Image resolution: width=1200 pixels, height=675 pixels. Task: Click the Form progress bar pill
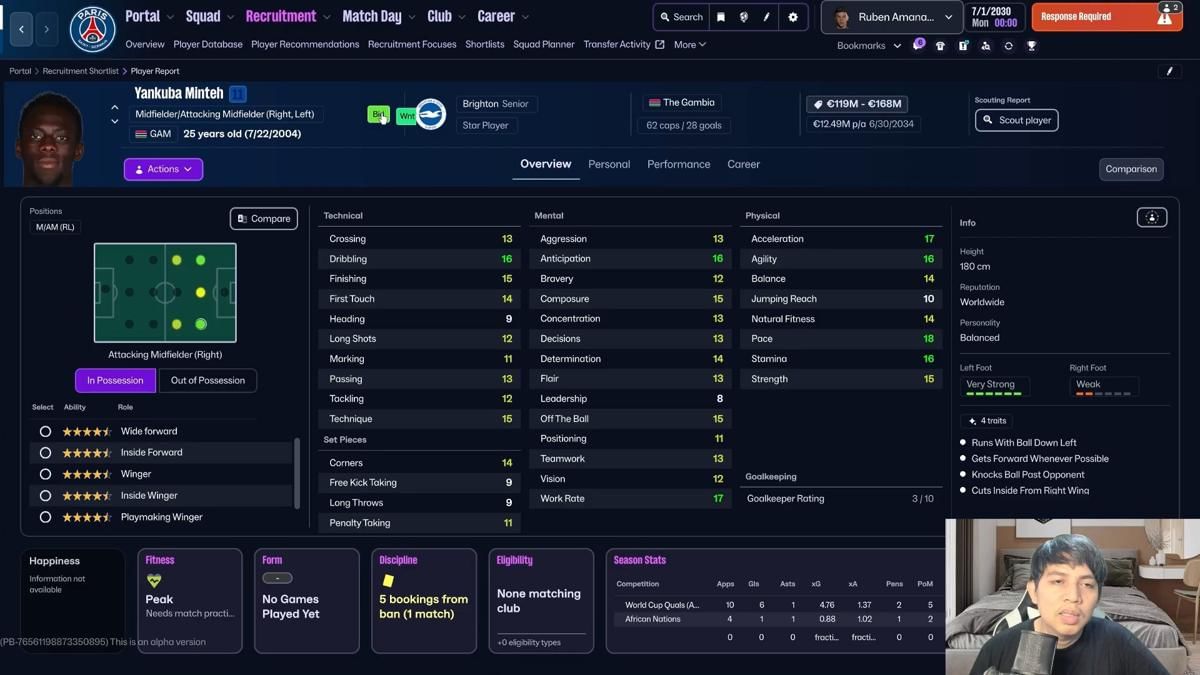(277, 577)
